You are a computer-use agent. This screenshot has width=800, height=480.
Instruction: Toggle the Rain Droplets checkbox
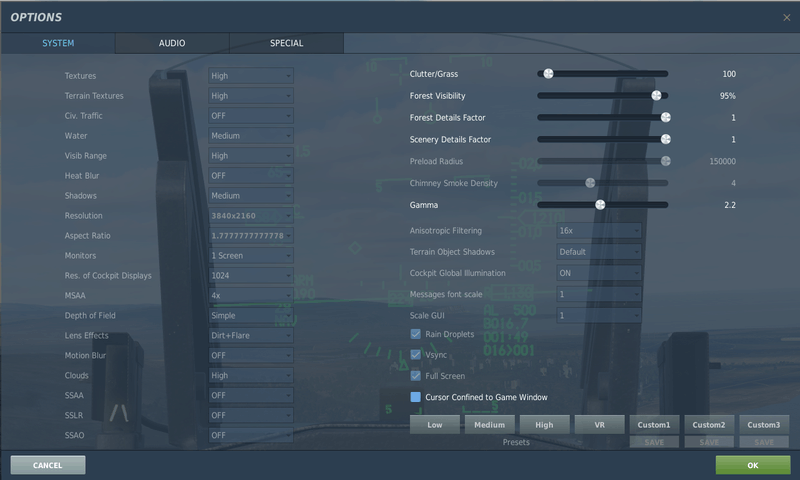point(415,334)
